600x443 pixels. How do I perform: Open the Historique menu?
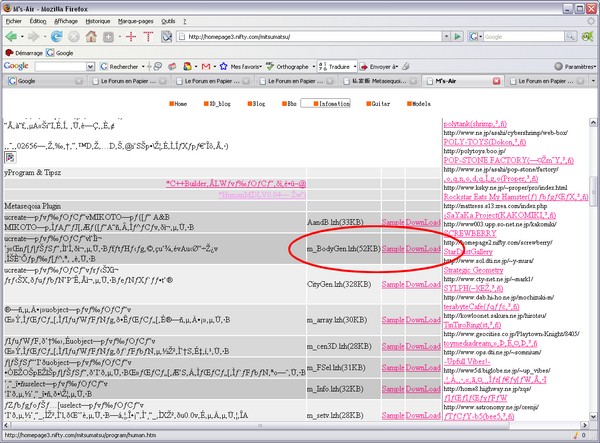coord(98,20)
